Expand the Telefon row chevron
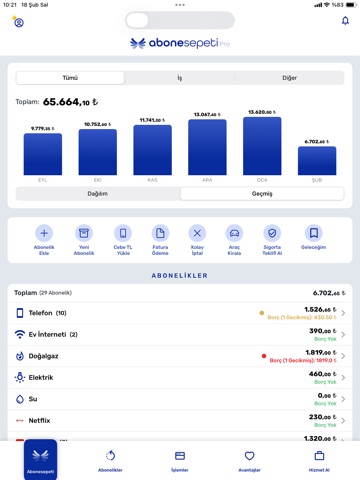The width and height of the screenshot is (360, 480). (343, 313)
